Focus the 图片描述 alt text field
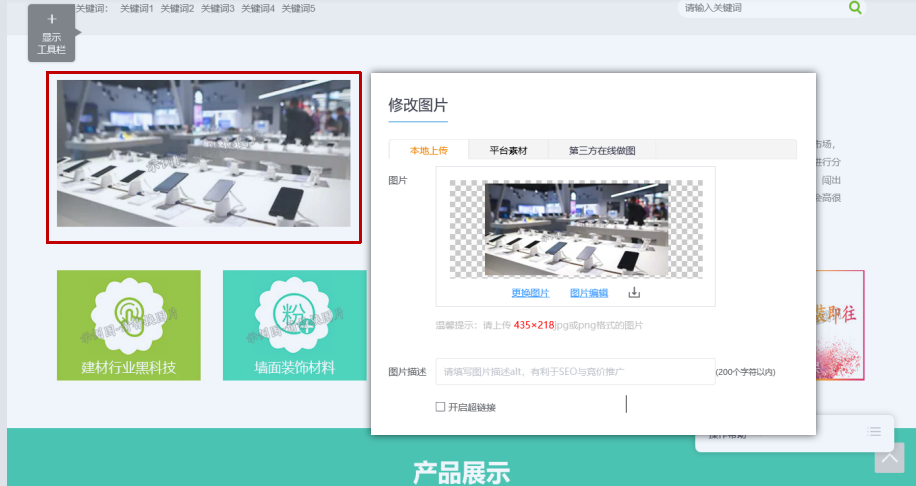The height and width of the screenshot is (486, 916). point(575,372)
